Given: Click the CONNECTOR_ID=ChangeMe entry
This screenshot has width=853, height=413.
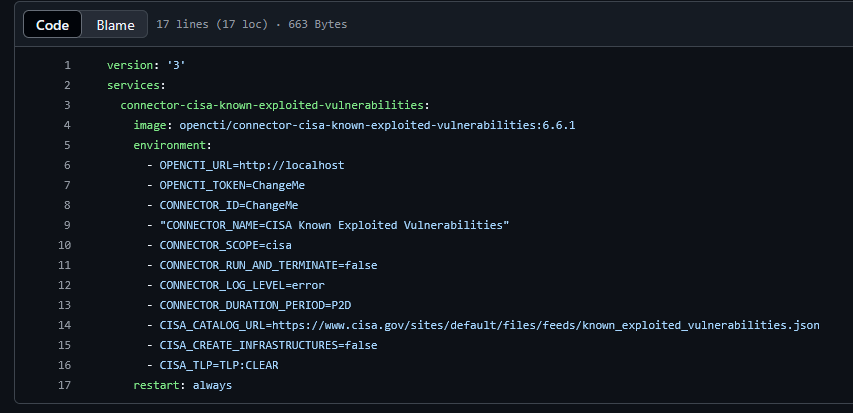Looking at the screenshot, I should coord(229,205).
